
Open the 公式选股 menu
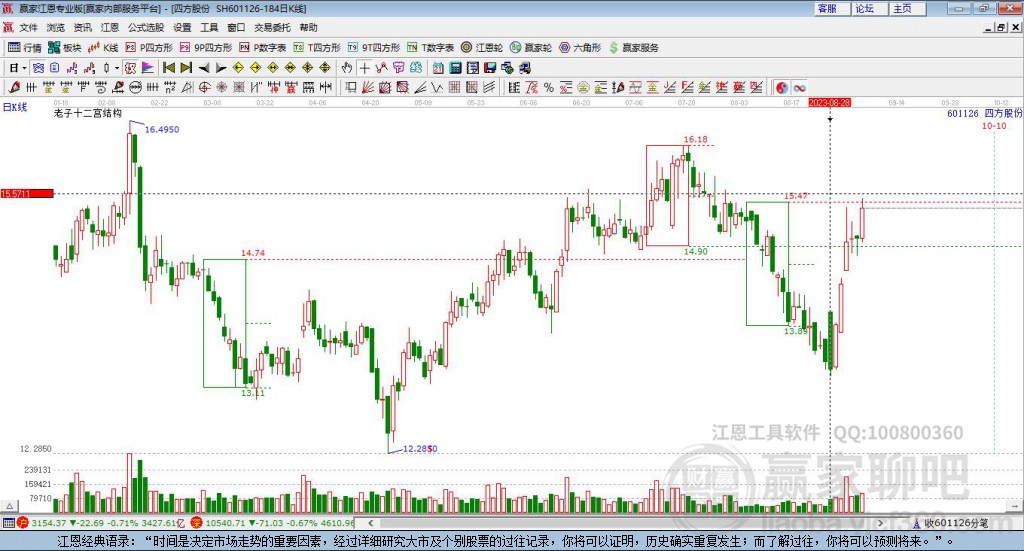pos(146,27)
